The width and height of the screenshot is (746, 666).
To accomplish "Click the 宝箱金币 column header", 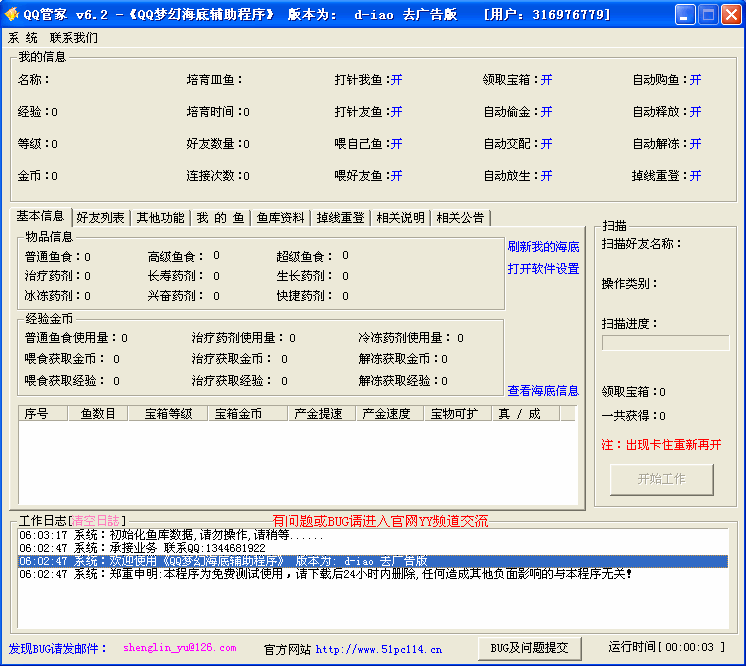I will (x=248, y=414).
